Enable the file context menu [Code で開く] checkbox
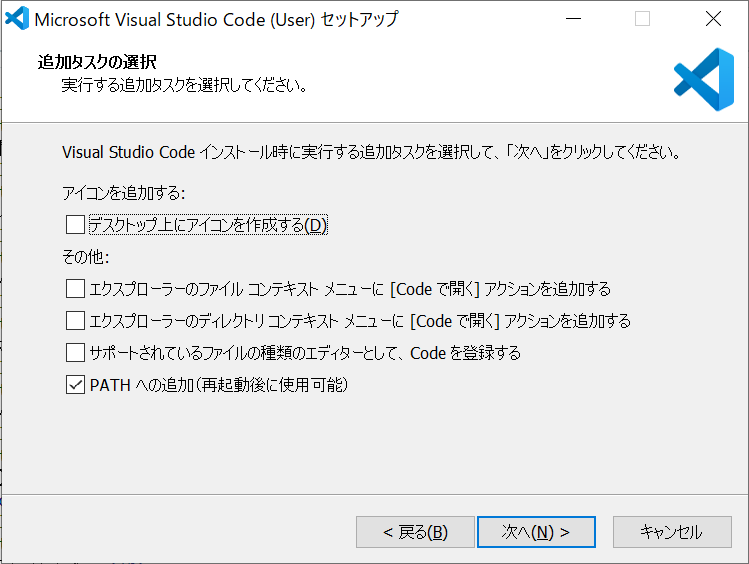This screenshot has height=564, width=749. click(x=75, y=288)
